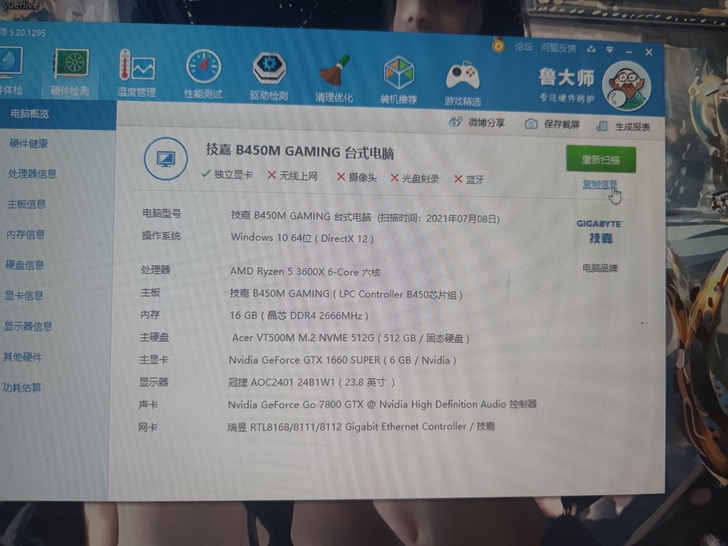728x546 pixels.
Task: Click Windows 10 64位 operating system text
Action: pyautogui.click(x=302, y=238)
